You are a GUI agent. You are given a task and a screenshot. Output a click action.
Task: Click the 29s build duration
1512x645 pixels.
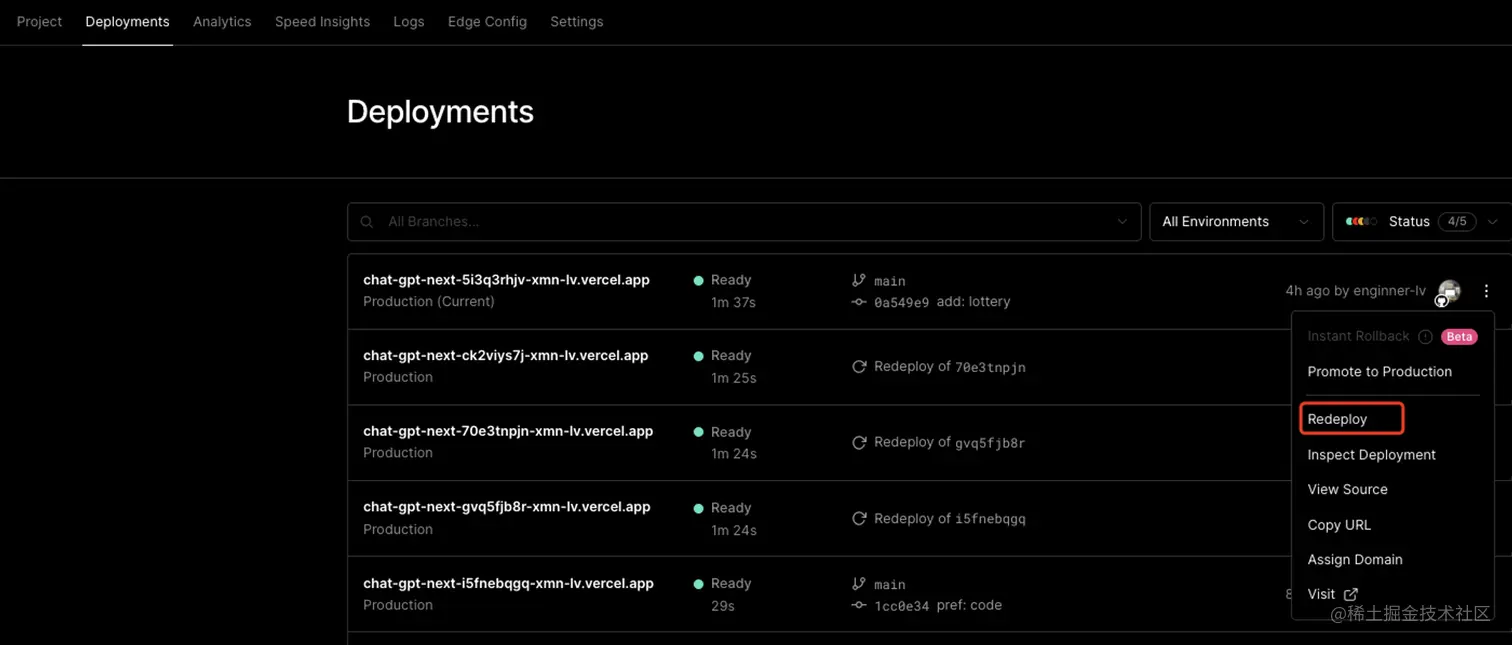(723, 606)
